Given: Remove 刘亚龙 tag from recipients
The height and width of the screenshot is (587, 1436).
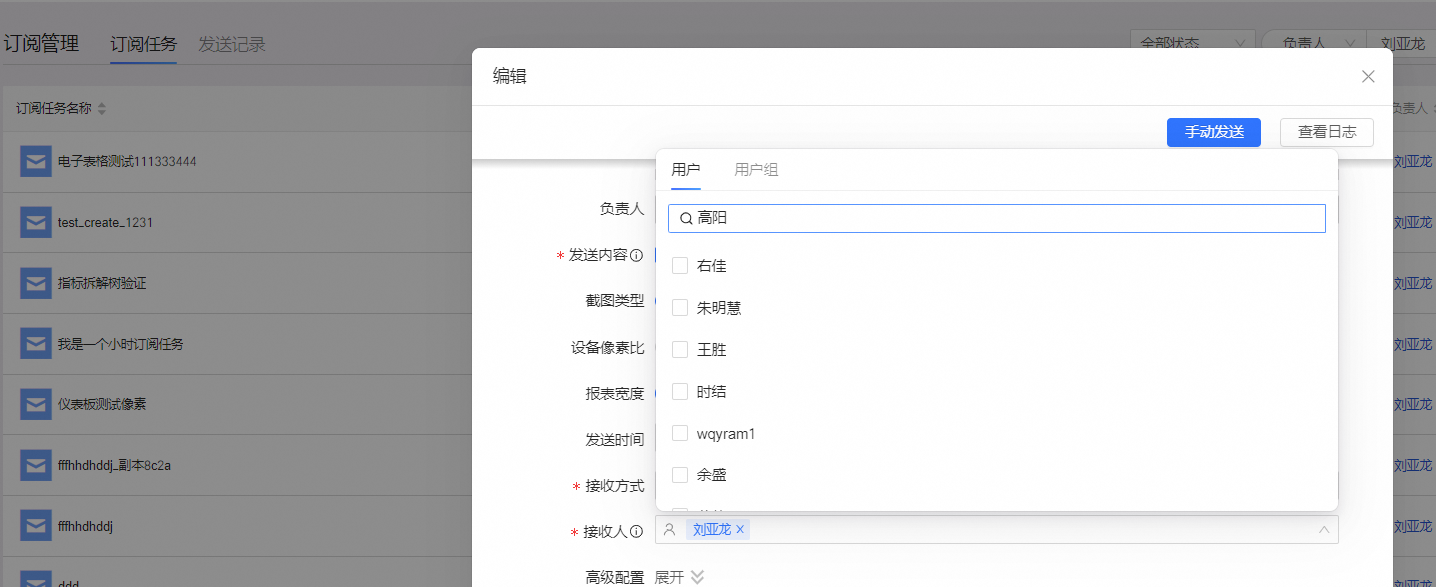Looking at the screenshot, I should point(740,530).
